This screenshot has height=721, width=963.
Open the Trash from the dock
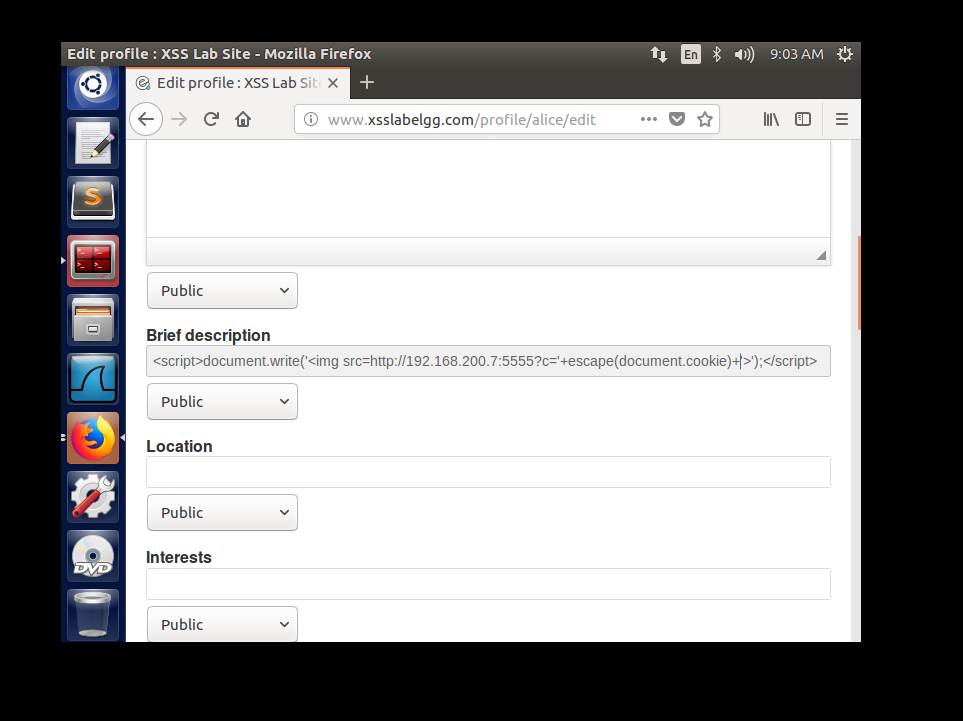pyautogui.click(x=93, y=615)
